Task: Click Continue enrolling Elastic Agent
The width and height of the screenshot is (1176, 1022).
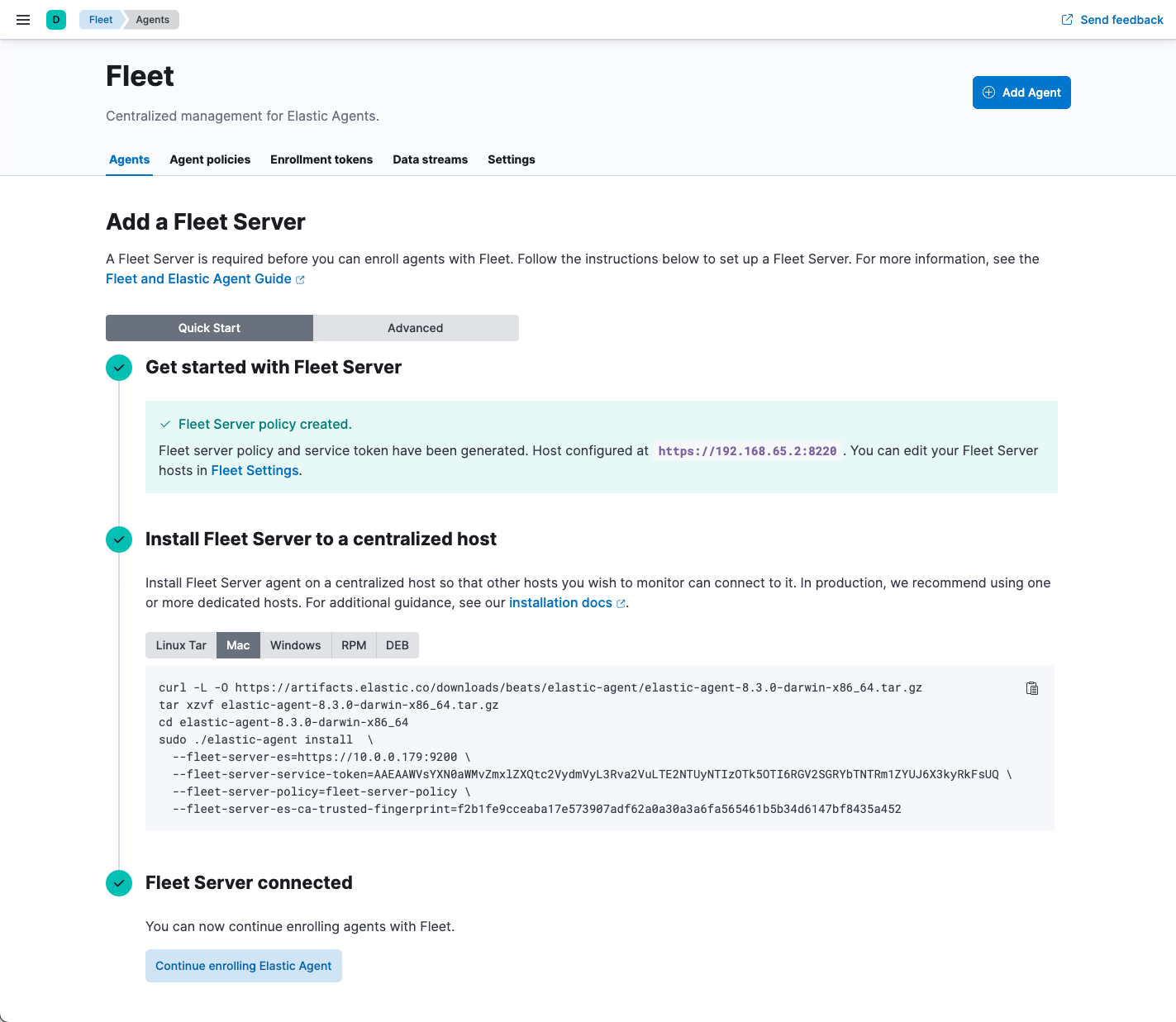Action: pos(243,966)
